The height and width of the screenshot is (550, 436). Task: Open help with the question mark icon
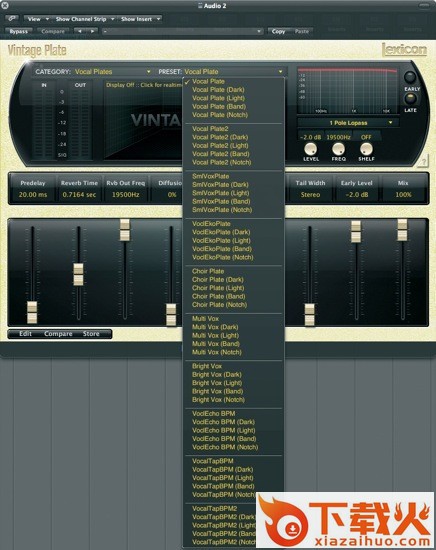coord(423,161)
